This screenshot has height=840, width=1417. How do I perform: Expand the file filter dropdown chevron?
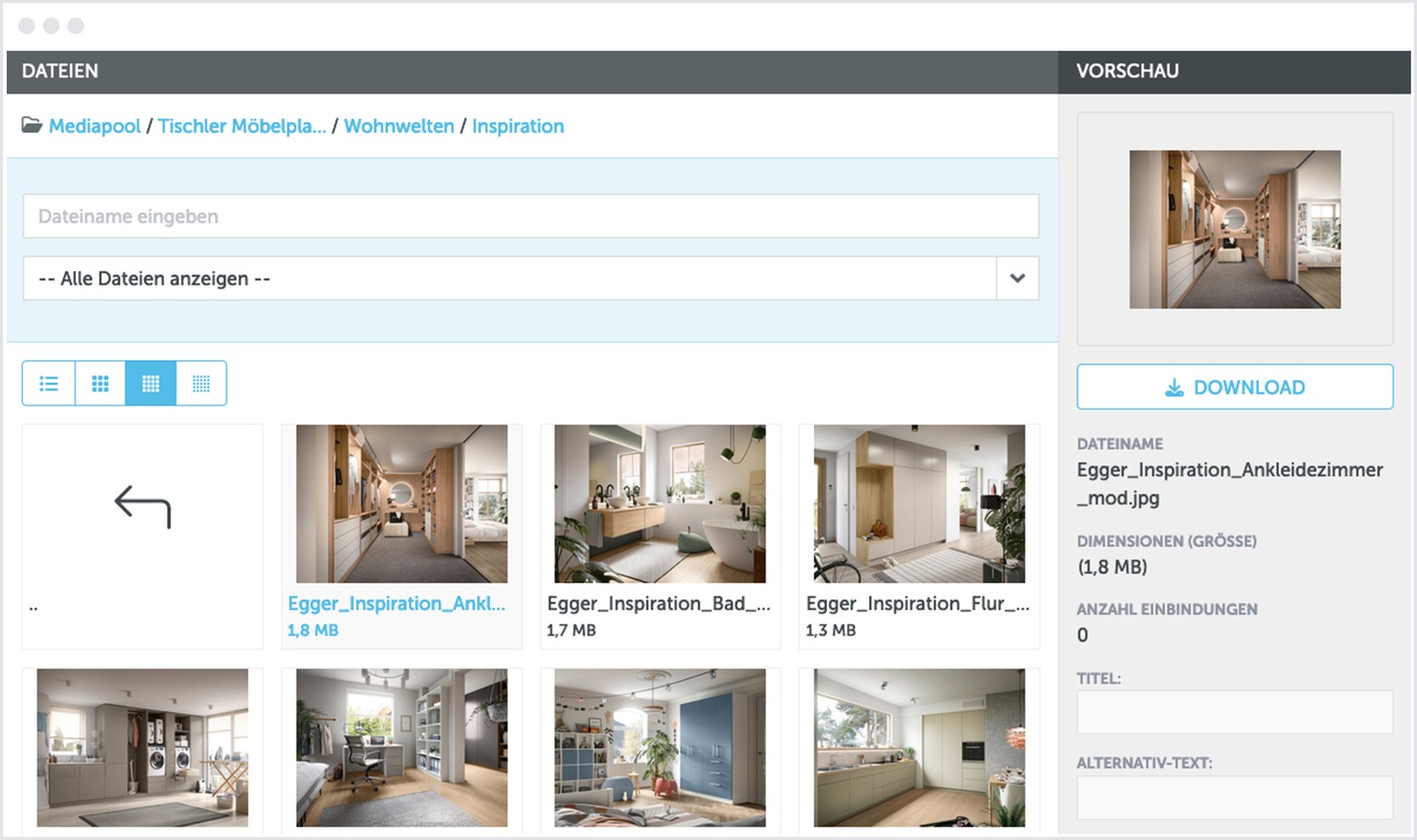pyautogui.click(x=1017, y=279)
